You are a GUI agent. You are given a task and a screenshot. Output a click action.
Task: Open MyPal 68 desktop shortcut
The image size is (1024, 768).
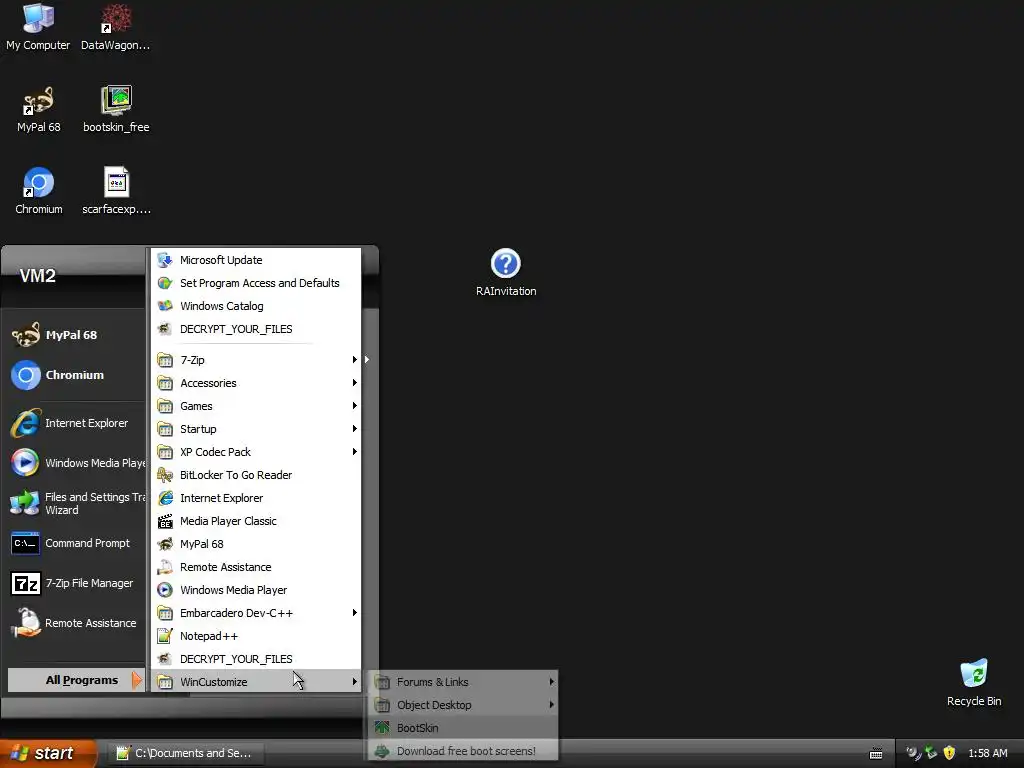click(39, 110)
